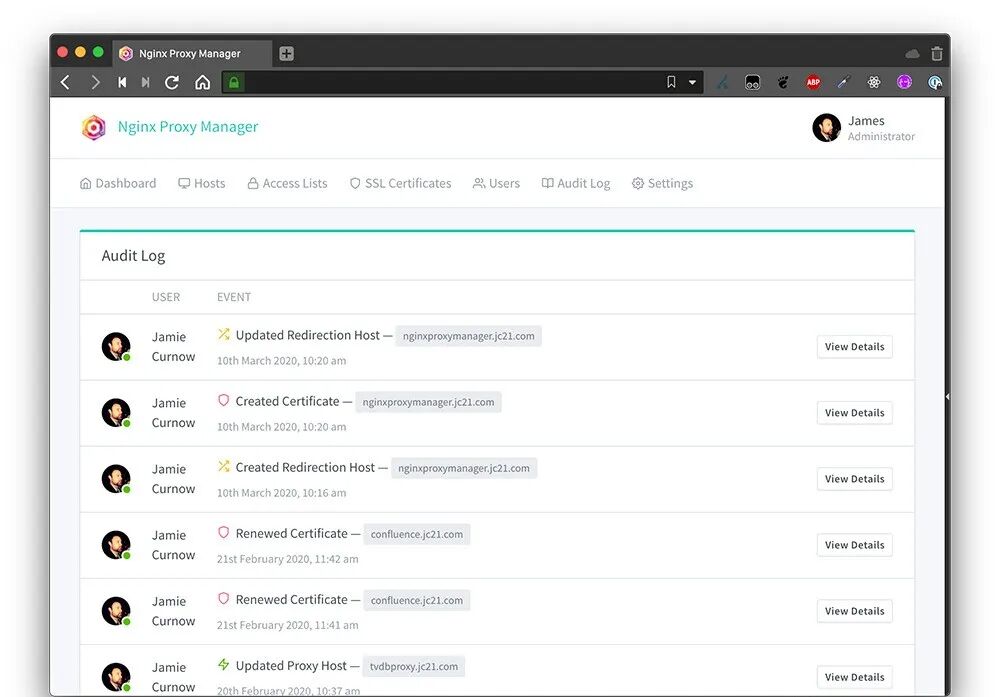Click the Audit Log card heading

133,256
